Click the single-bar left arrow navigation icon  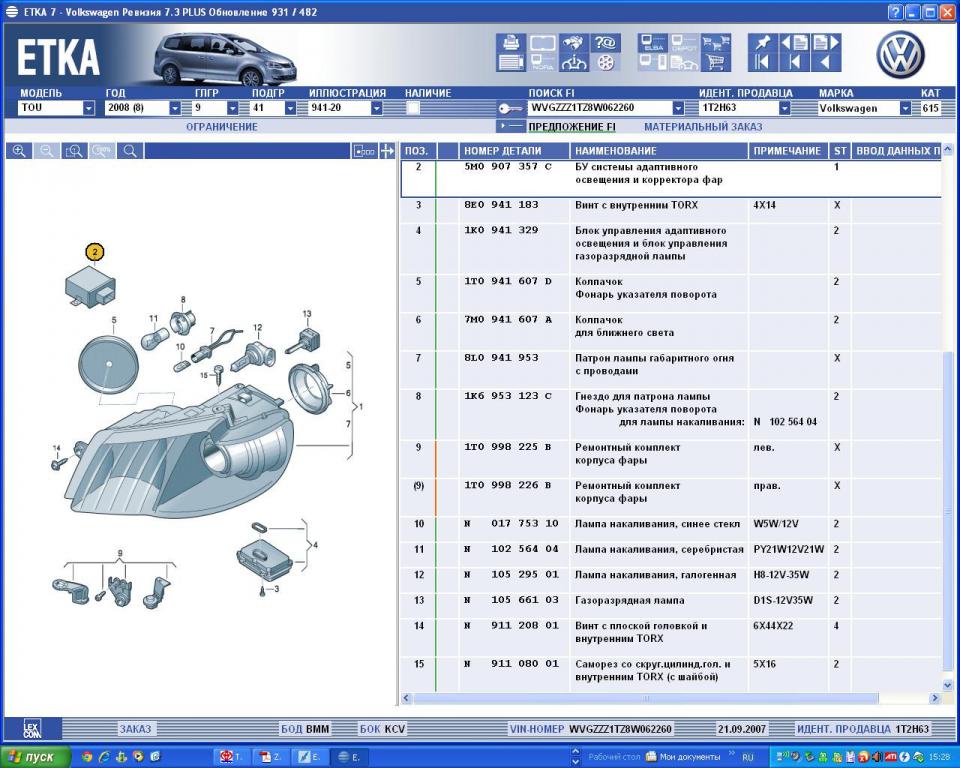[795, 62]
